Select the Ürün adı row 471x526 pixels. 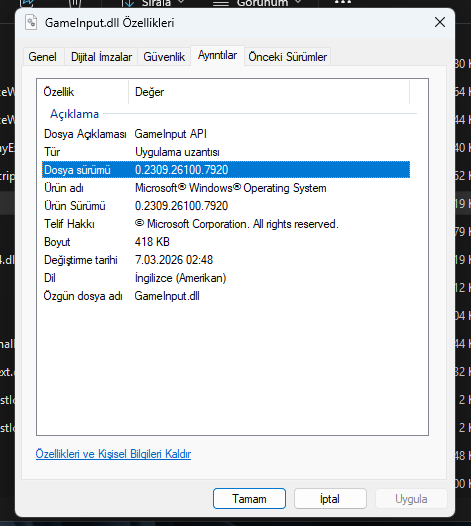click(x=226, y=188)
